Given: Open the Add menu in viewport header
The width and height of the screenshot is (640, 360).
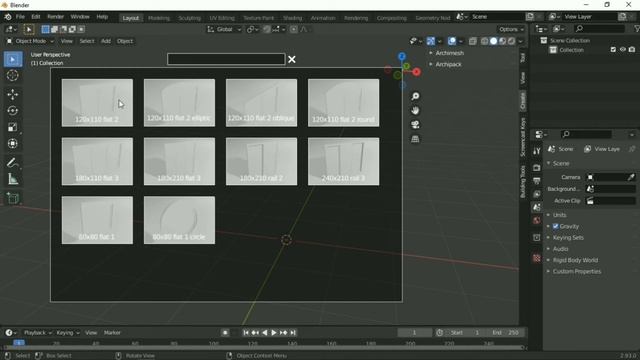Looking at the screenshot, I should [106, 41].
